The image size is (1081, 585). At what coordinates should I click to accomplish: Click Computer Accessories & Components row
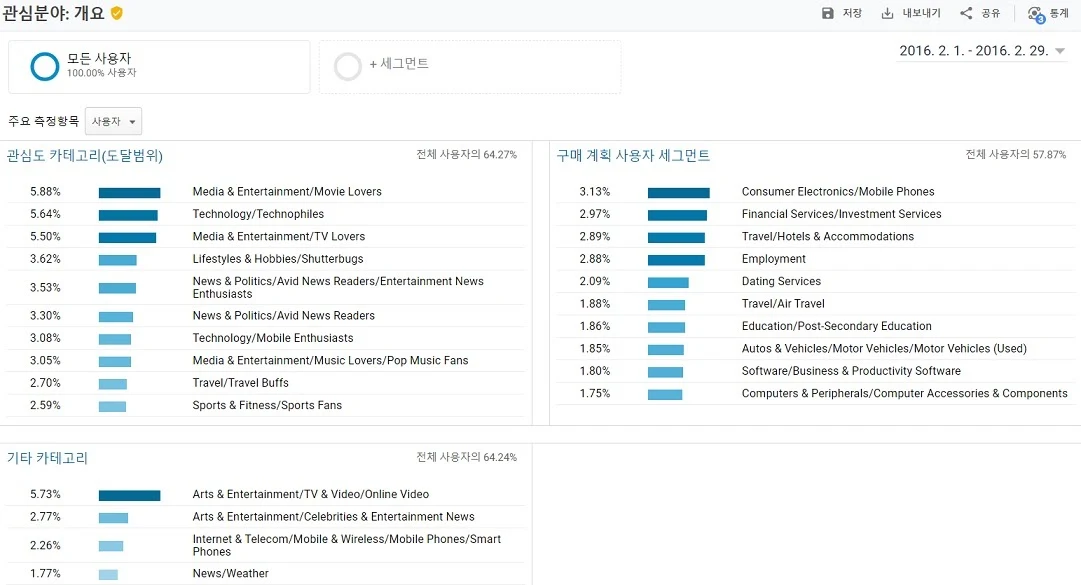pos(816,393)
